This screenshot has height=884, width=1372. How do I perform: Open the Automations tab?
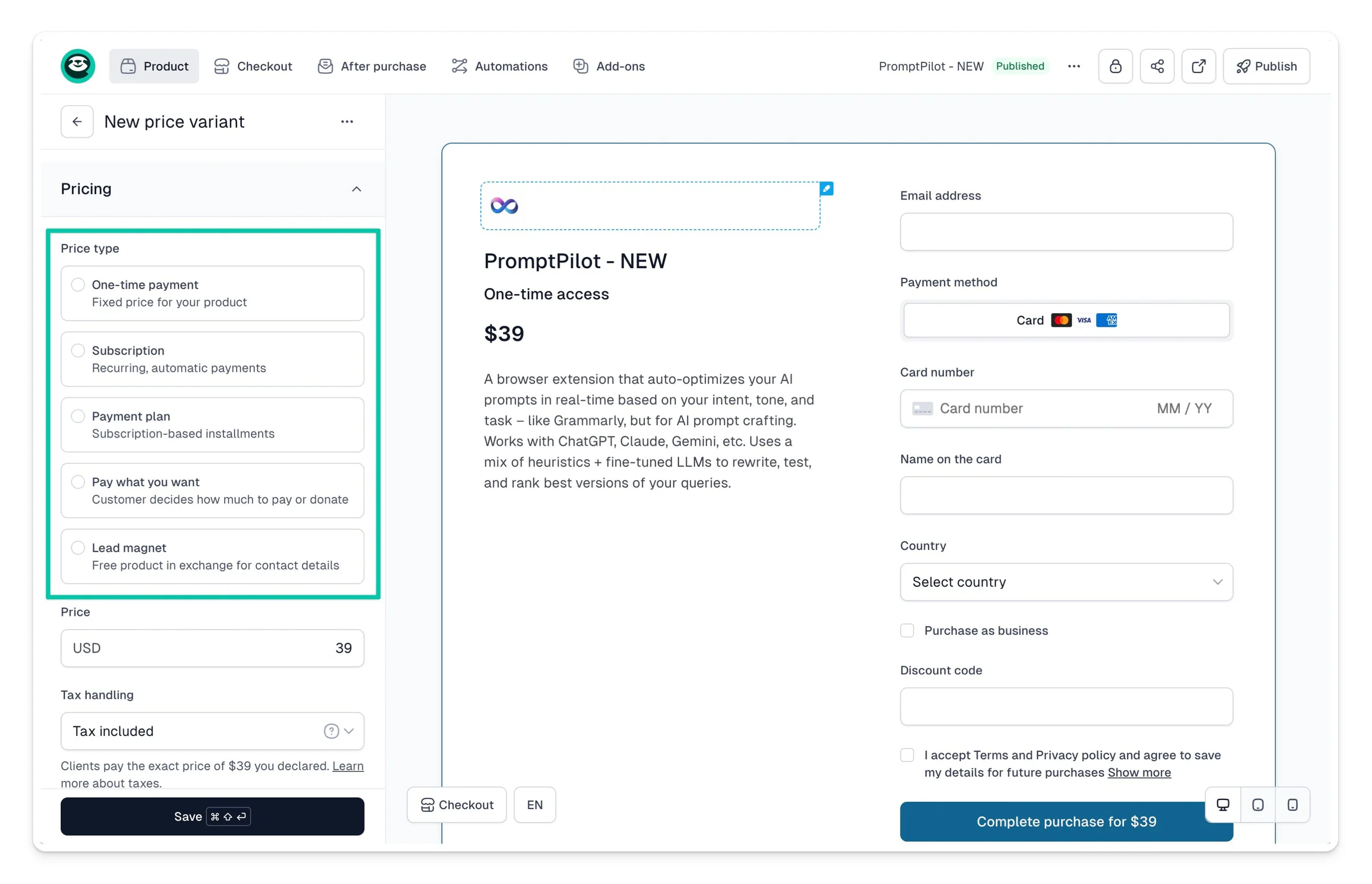pos(499,66)
